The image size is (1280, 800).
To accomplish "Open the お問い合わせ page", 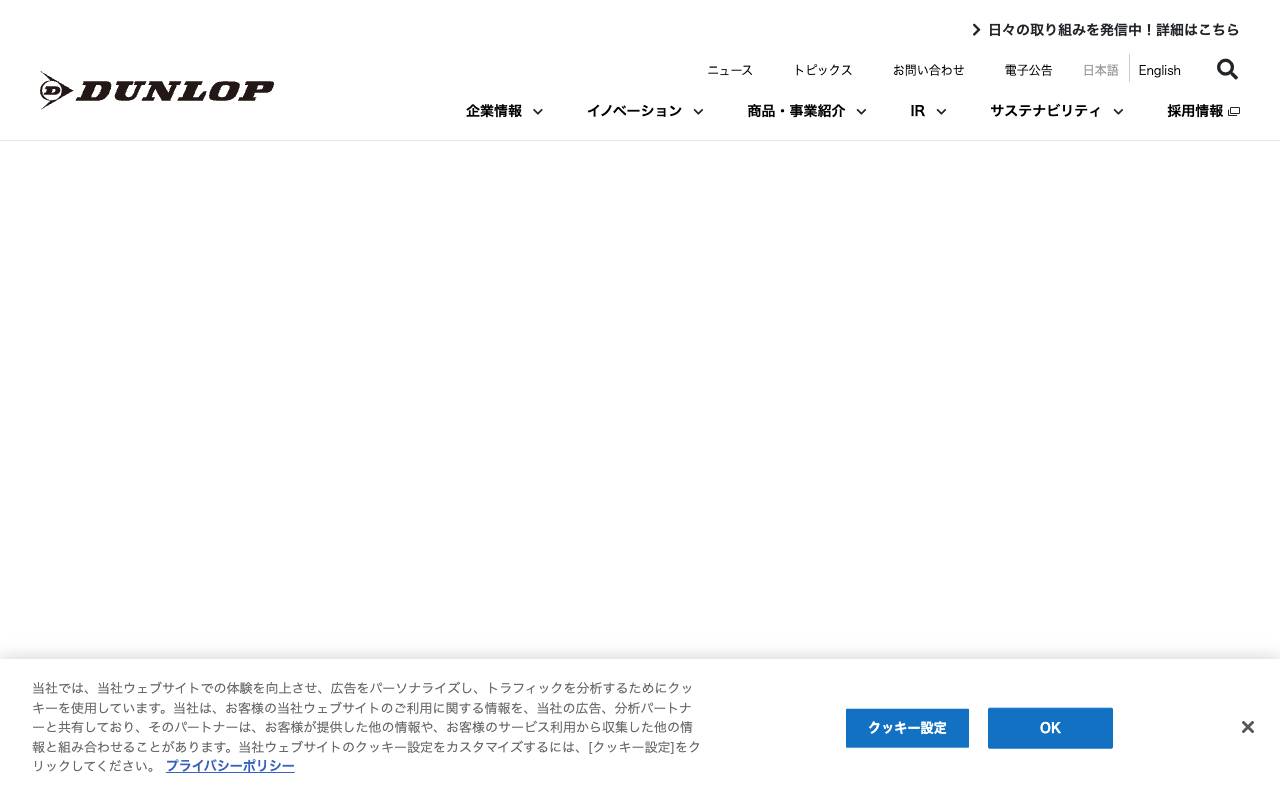I will (929, 70).
